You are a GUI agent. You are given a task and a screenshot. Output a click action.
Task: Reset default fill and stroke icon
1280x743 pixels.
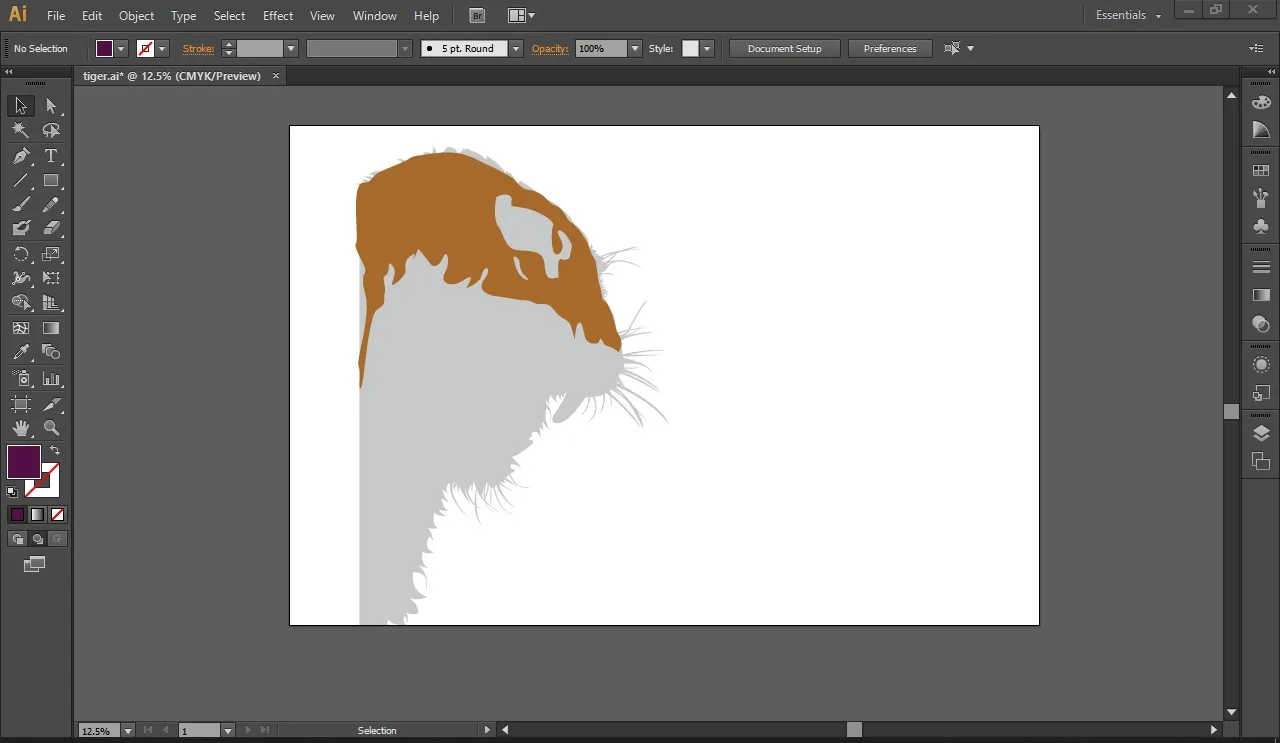[12, 492]
